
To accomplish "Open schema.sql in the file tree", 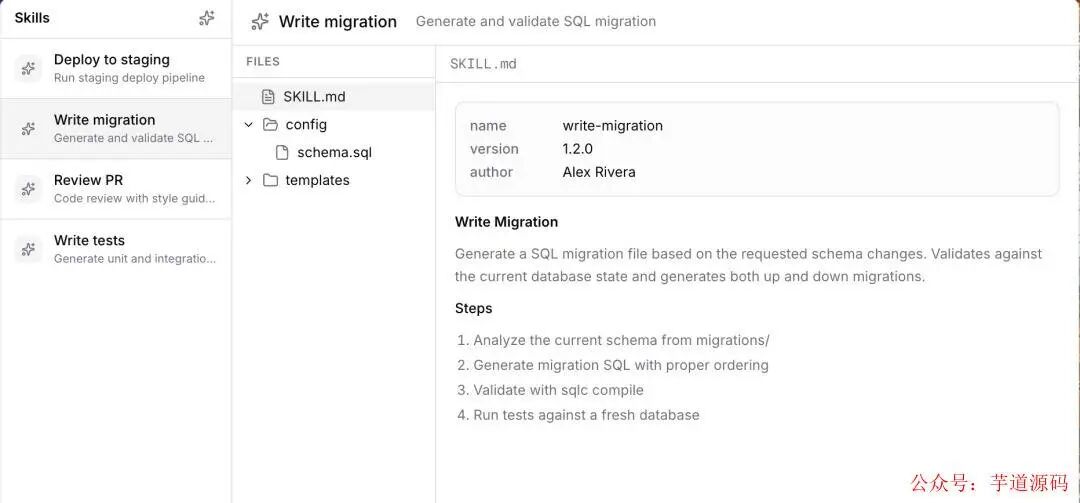I will (334, 152).
